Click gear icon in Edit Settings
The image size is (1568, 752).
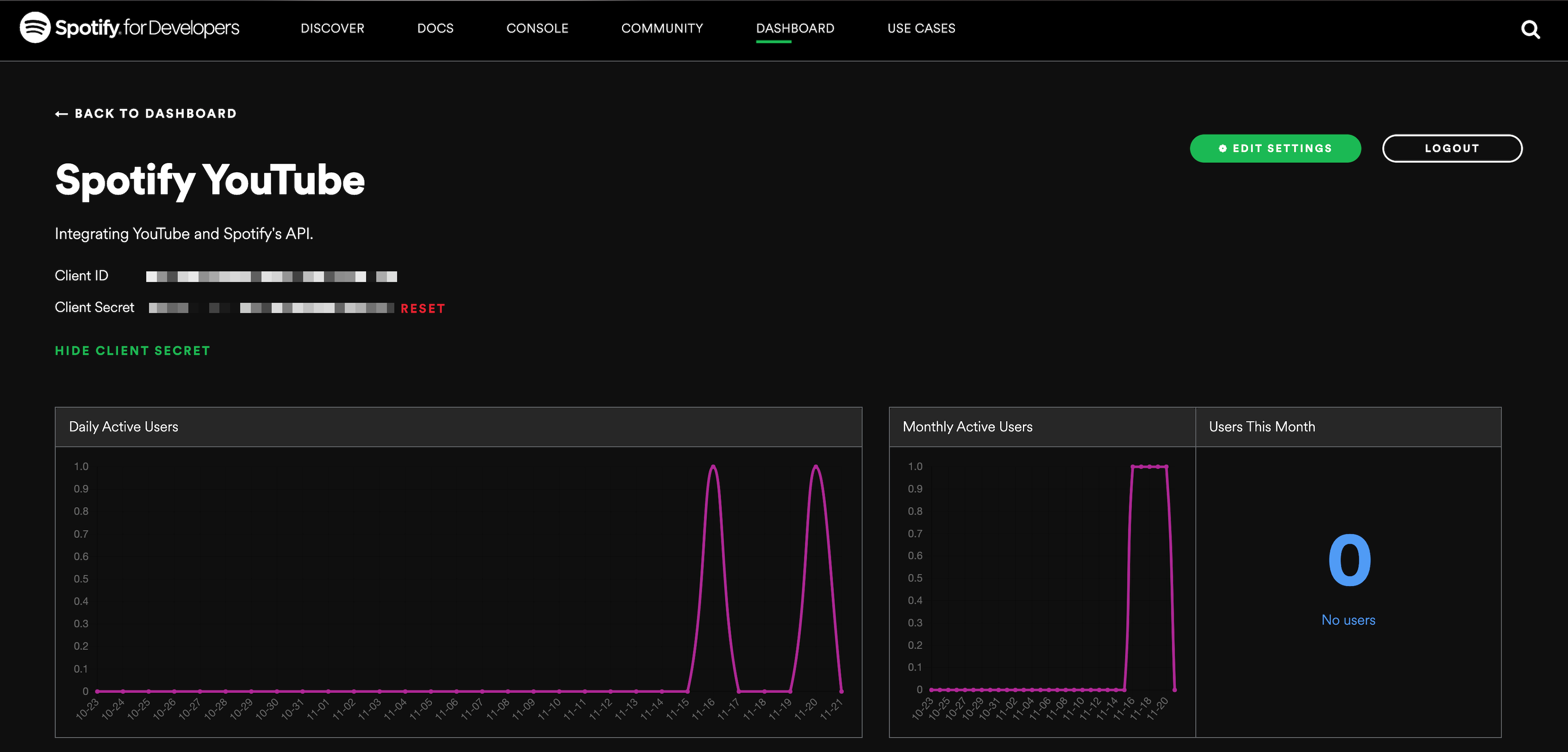click(1222, 149)
